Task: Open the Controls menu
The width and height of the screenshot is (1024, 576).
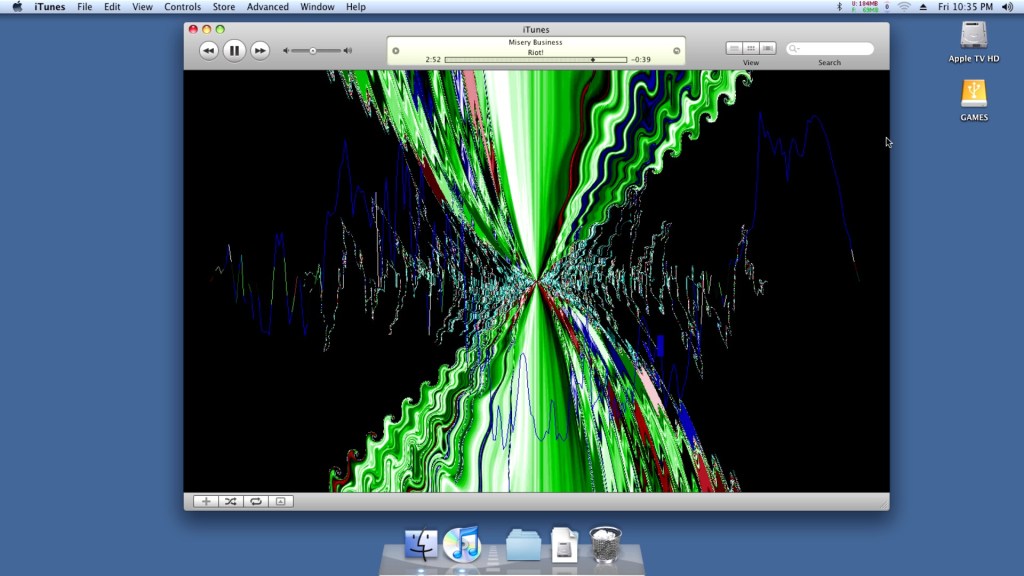Action: tap(183, 6)
